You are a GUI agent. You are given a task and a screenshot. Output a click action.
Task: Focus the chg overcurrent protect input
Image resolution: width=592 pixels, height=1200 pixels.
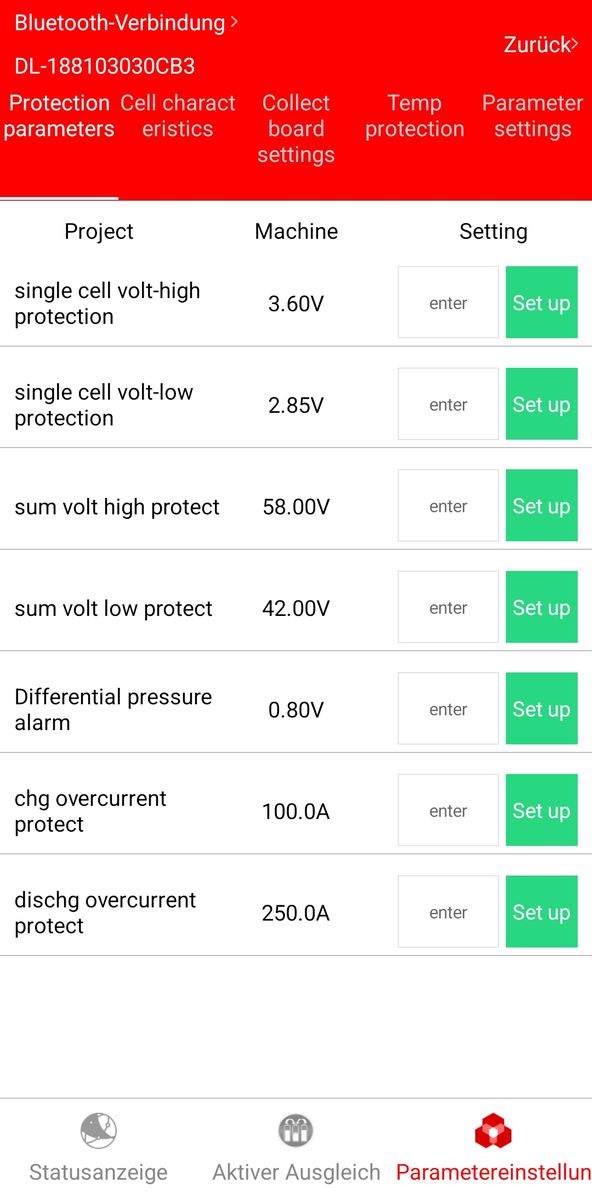point(448,810)
